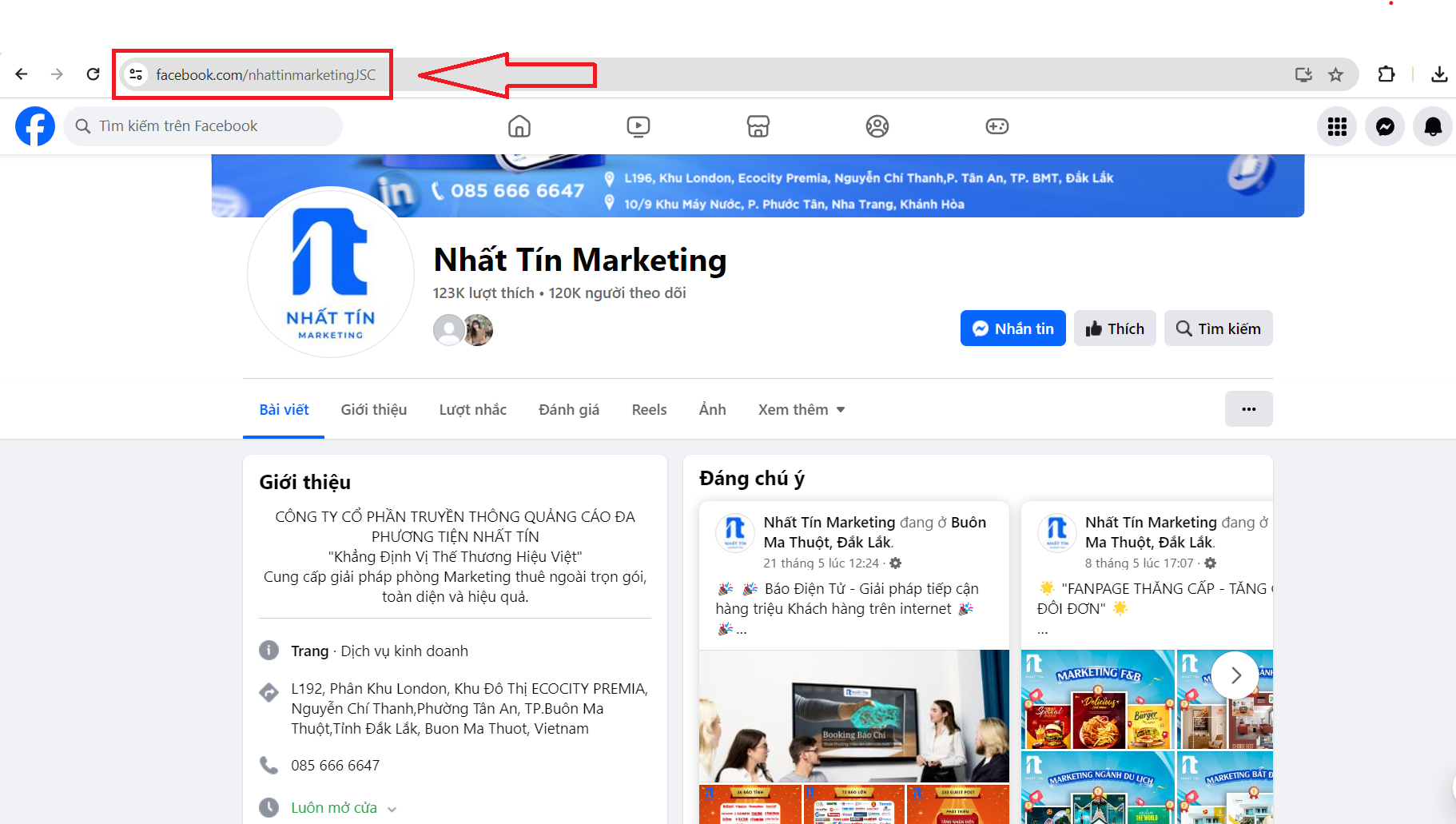Open Nhất Tín Marketing link in first post
Screen dimensions: 1456x824
pos(829,522)
